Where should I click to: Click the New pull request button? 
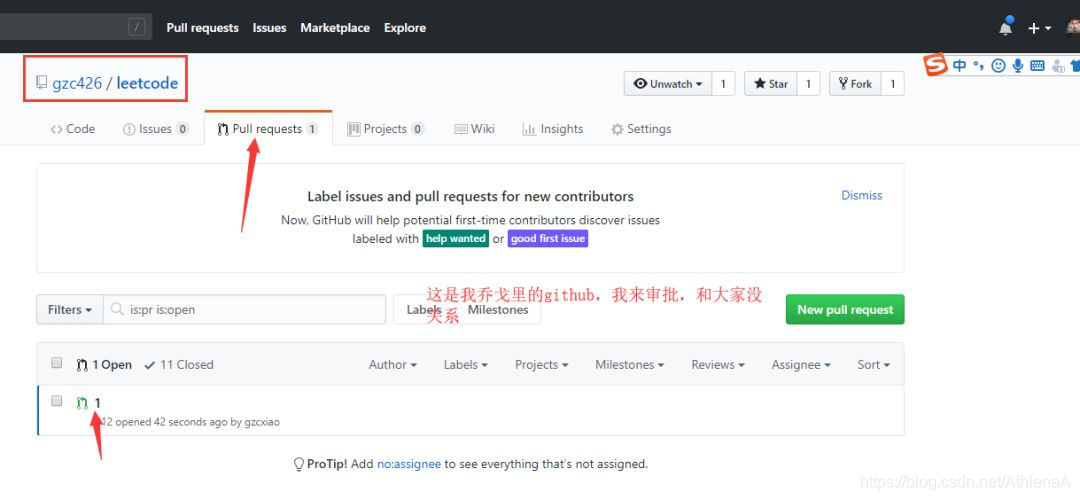pos(845,310)
